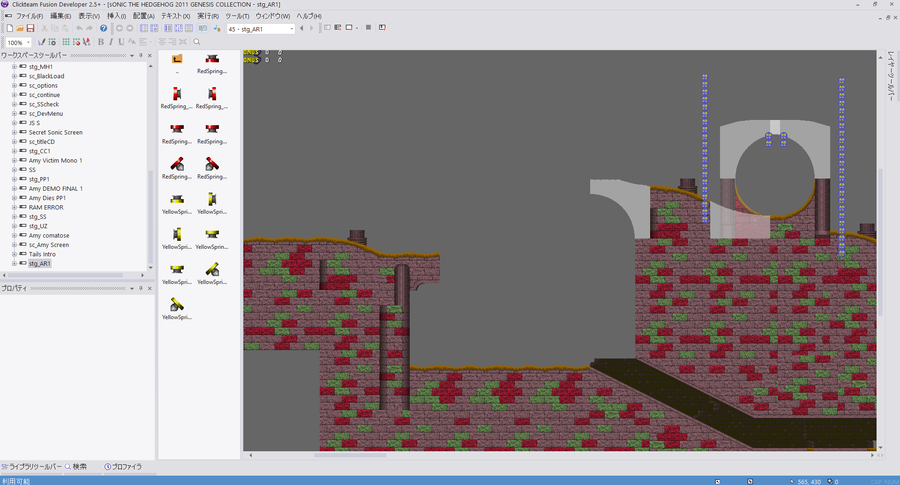Viewport: 900px width, 485px height.
Task: Select the Tails Intro frame
Action: pyautogui.click(x=42, y=254)
